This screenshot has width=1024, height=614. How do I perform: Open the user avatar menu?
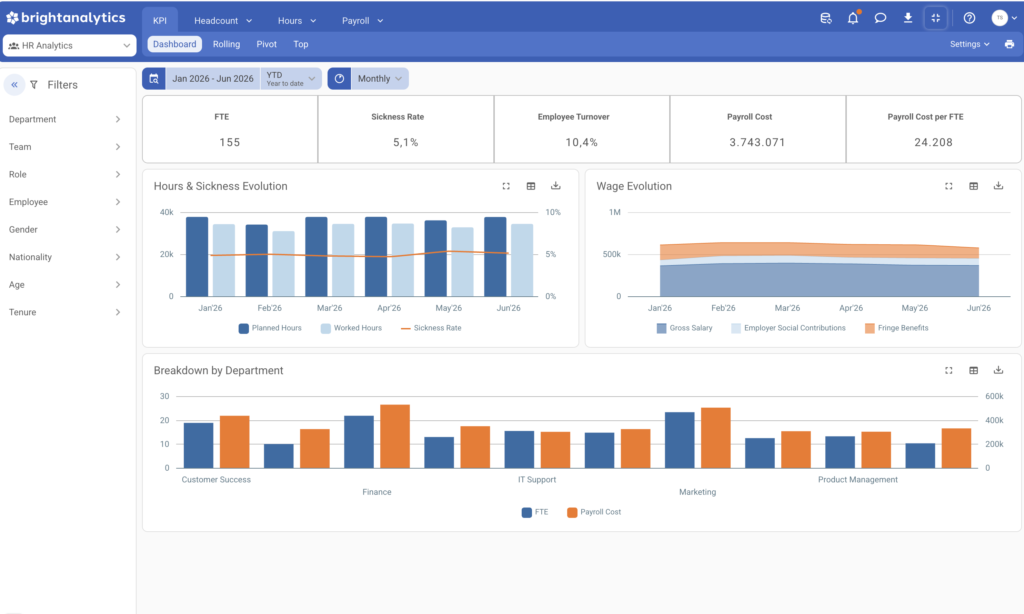(1004, 18)
